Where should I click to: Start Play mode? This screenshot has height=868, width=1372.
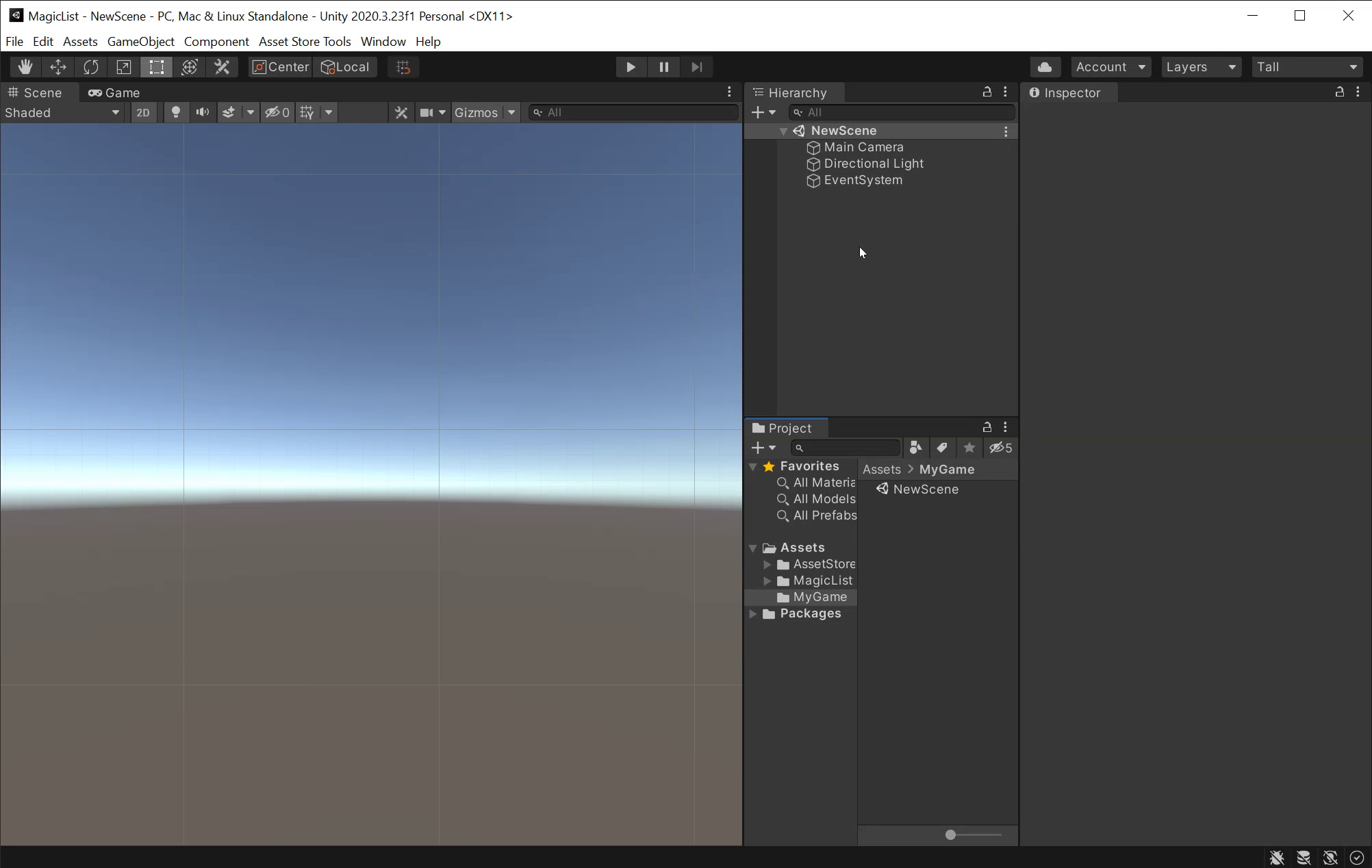click(x=631, y=67)
